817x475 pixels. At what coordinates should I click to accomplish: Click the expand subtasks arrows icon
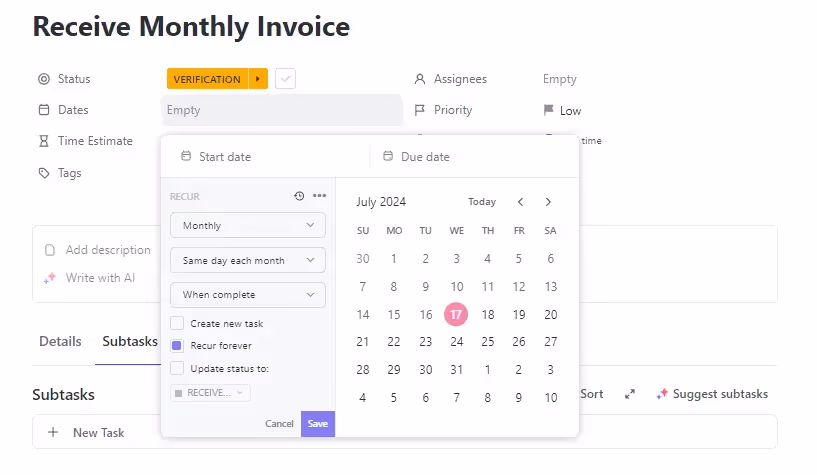click(630, 394)
